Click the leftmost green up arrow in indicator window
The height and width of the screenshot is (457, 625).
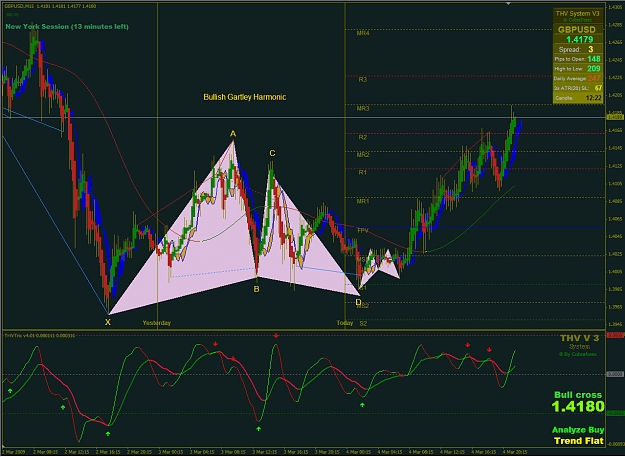10,391
